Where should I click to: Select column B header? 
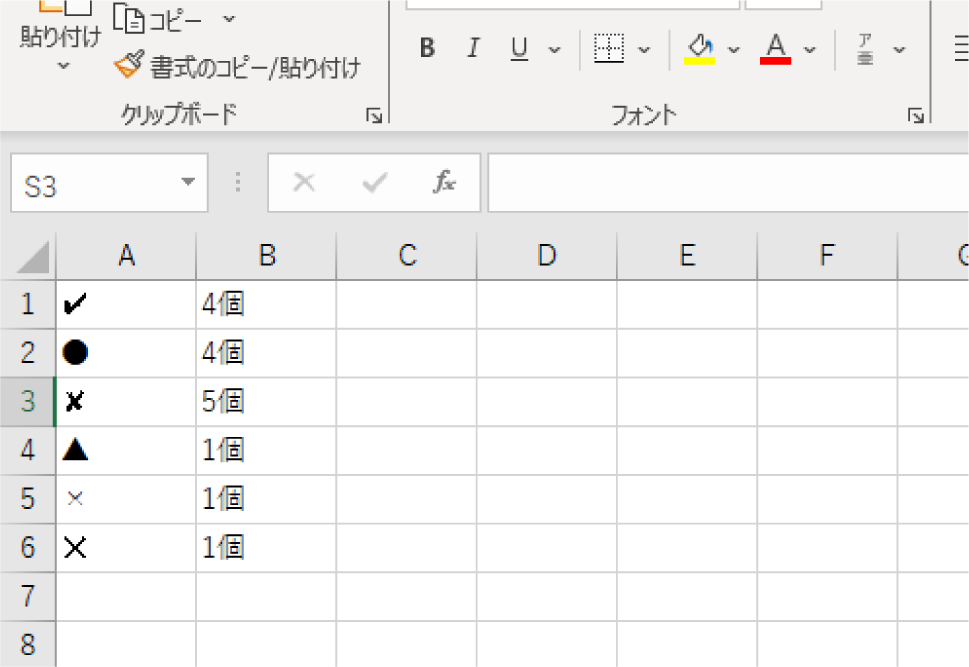(266, 256)
